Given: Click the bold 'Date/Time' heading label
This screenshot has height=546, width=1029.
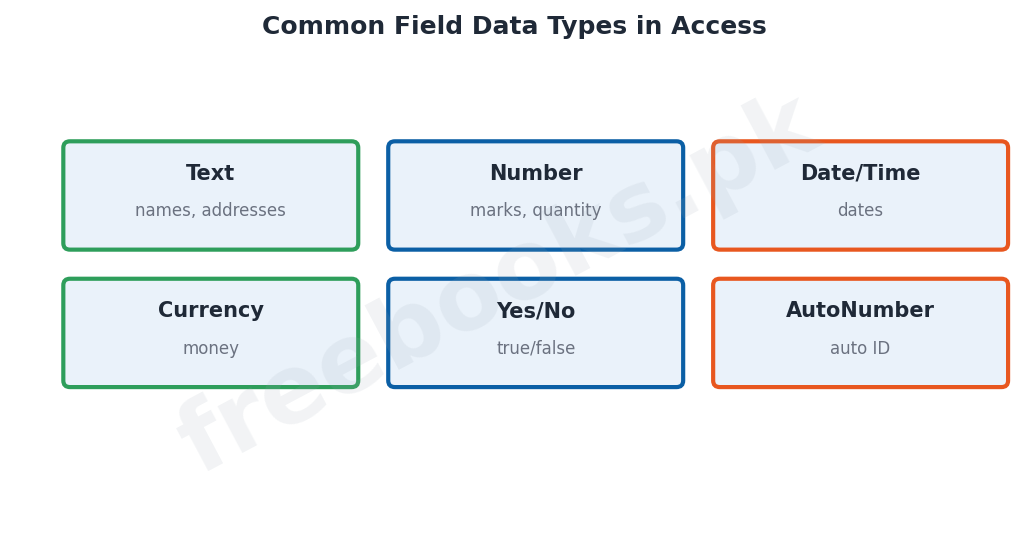Looking at the screenshot, I should [860, 173].
